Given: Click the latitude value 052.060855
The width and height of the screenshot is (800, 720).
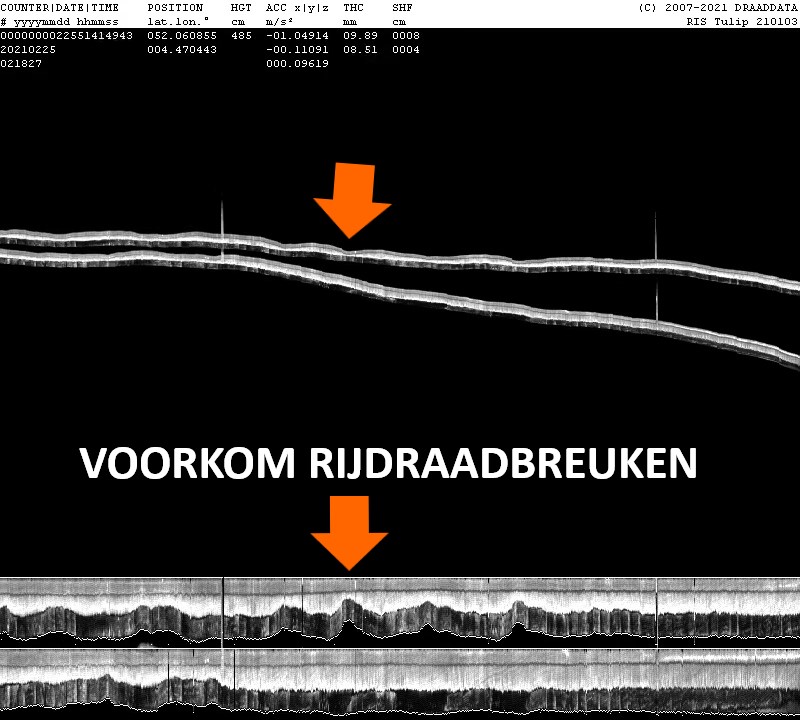Looking at the screenshot, I should click(x=182, y=35).
